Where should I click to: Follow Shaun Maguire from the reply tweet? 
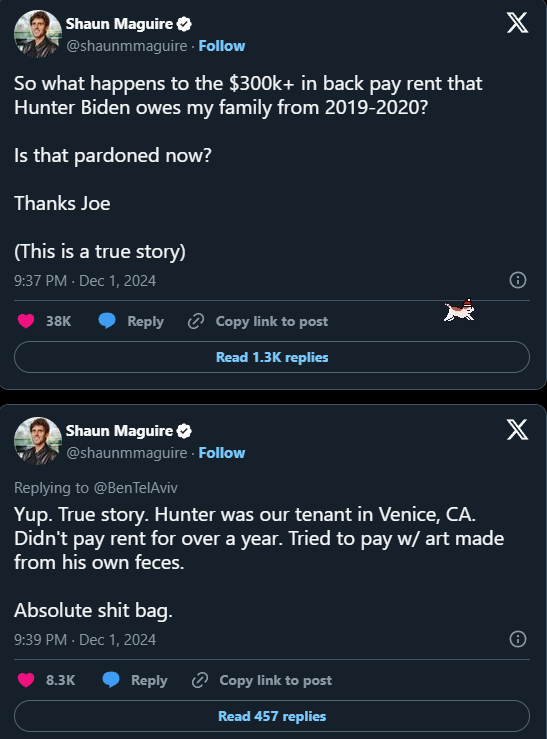[x=222, y=453]
